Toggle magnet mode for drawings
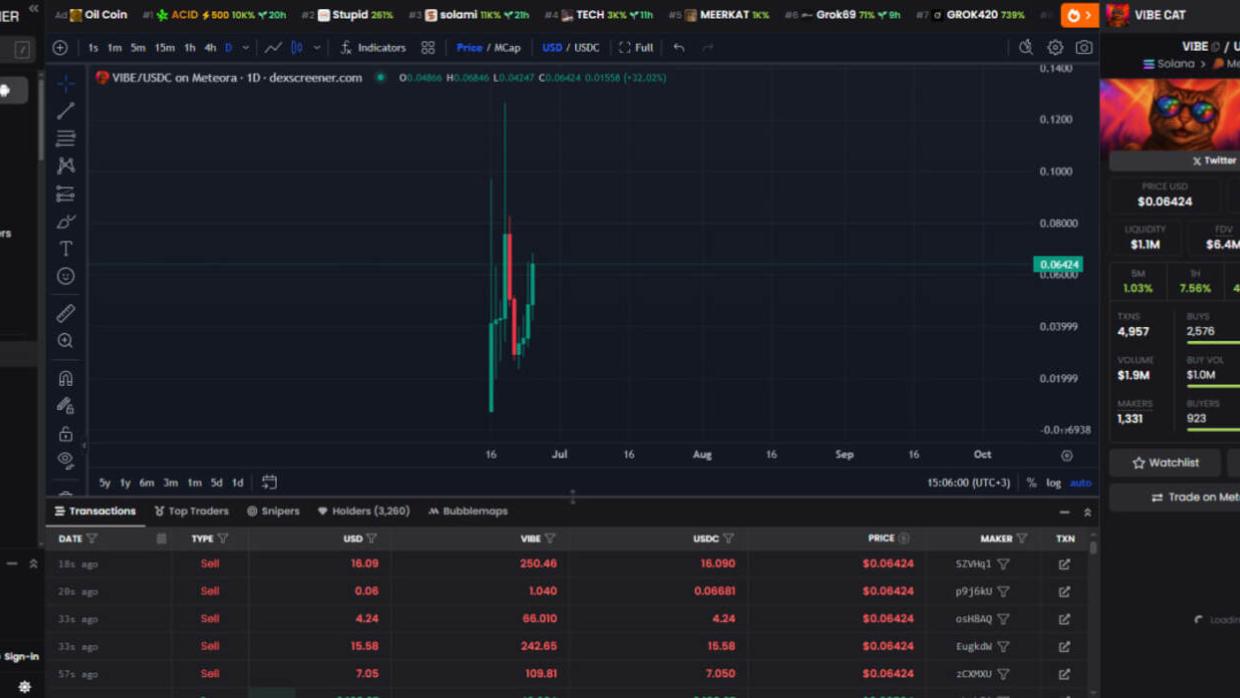The width and height of the screenshot is (1240, 698). (x=66, y=378)
